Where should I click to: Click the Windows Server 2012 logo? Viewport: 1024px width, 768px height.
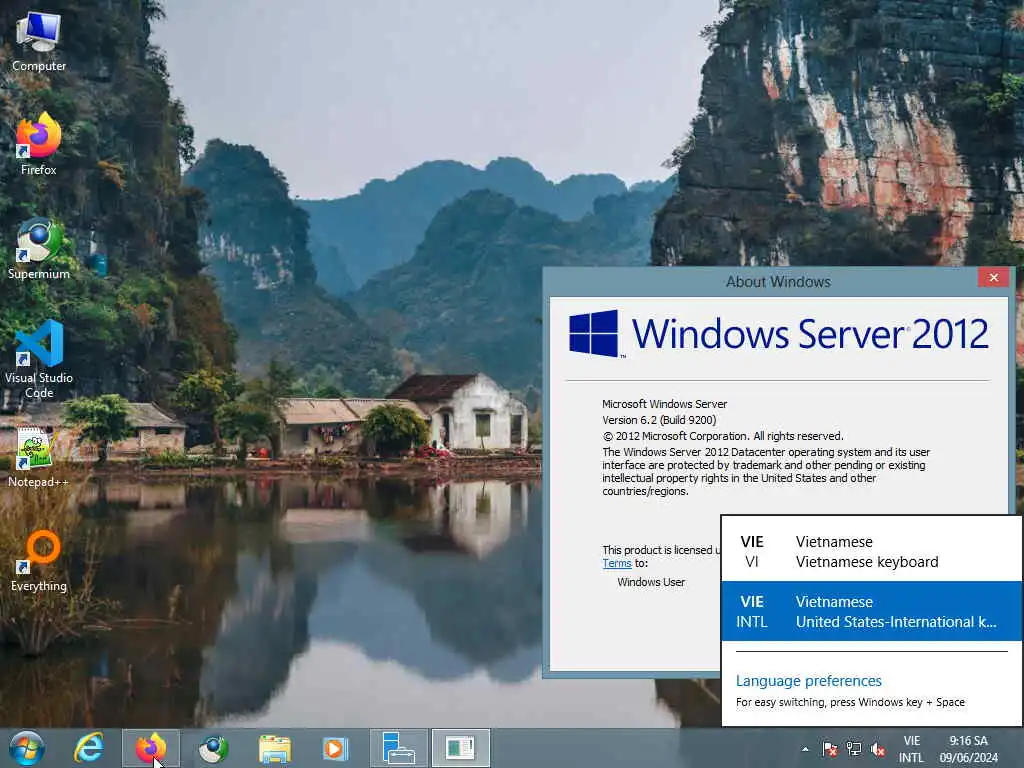click(778, 334)
